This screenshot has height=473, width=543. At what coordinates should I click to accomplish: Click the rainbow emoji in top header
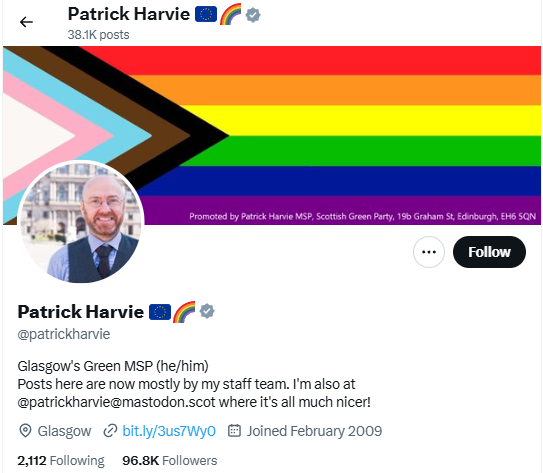230,14
